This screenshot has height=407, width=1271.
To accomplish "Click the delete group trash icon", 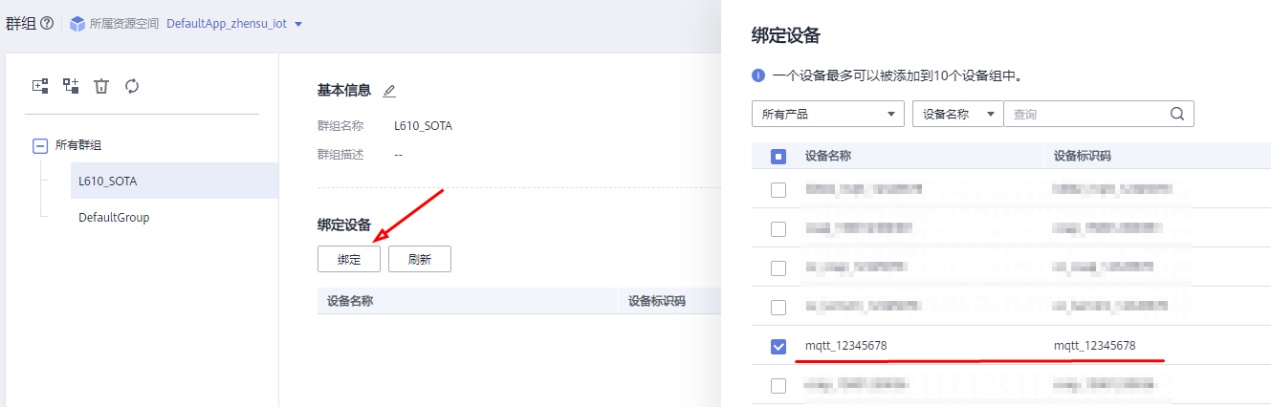I will [x=101, y=87].
